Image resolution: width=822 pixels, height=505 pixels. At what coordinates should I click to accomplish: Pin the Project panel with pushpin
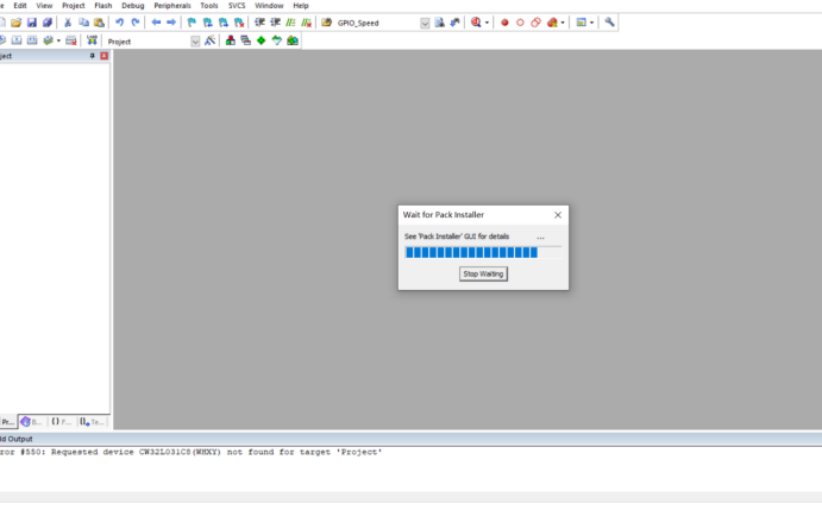[92, 56]
